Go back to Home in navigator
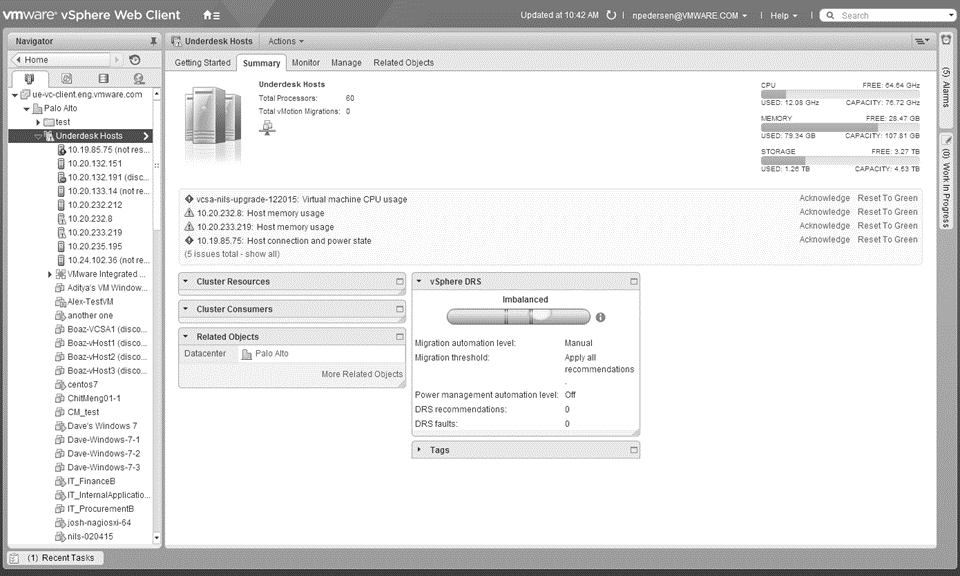Image resolution: width=960 pixels, height=576 pixels. tap(60, 59)
